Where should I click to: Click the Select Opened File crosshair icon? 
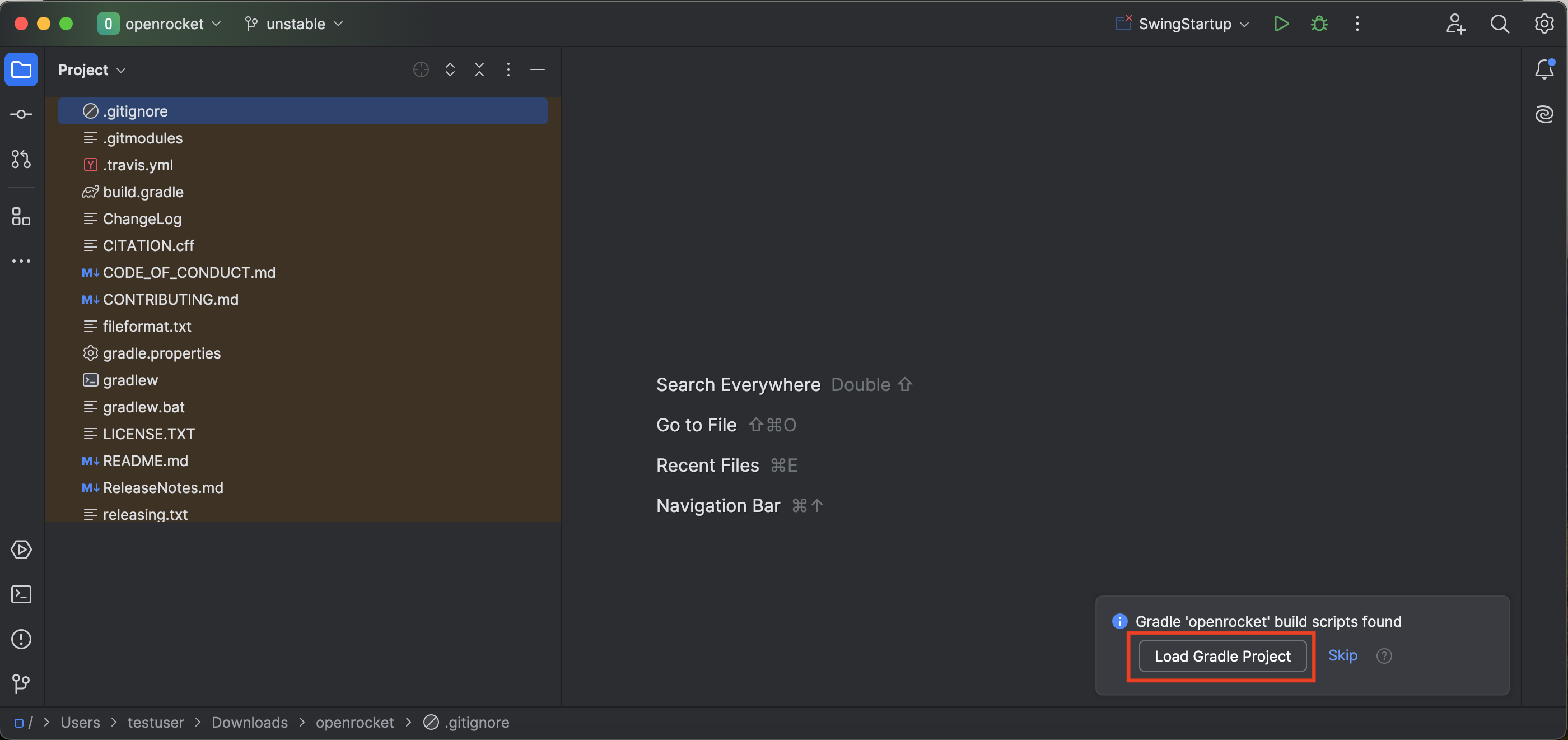421,69
